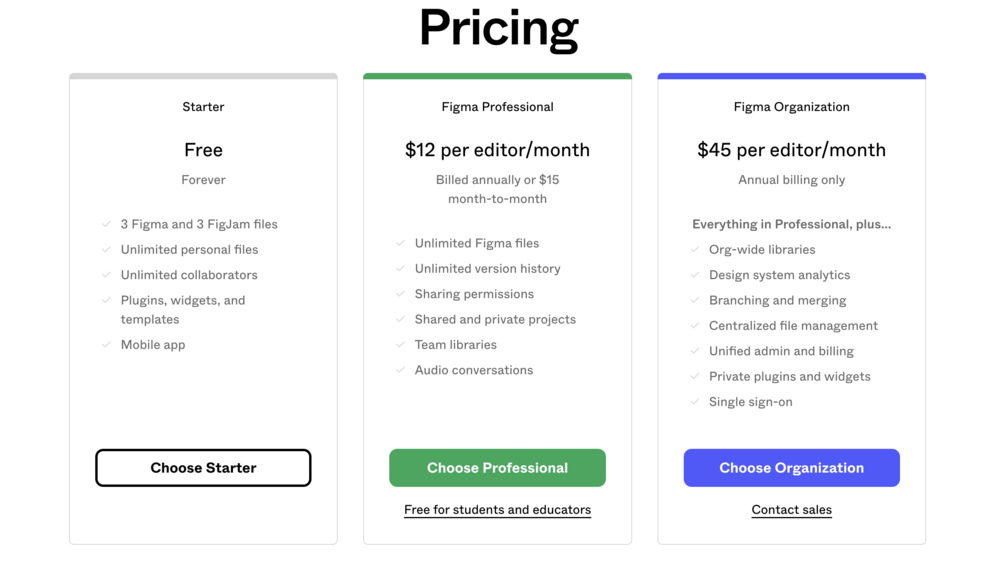Click checkmark beside Branching and merging
The image size is (1000, 563).
695,300
